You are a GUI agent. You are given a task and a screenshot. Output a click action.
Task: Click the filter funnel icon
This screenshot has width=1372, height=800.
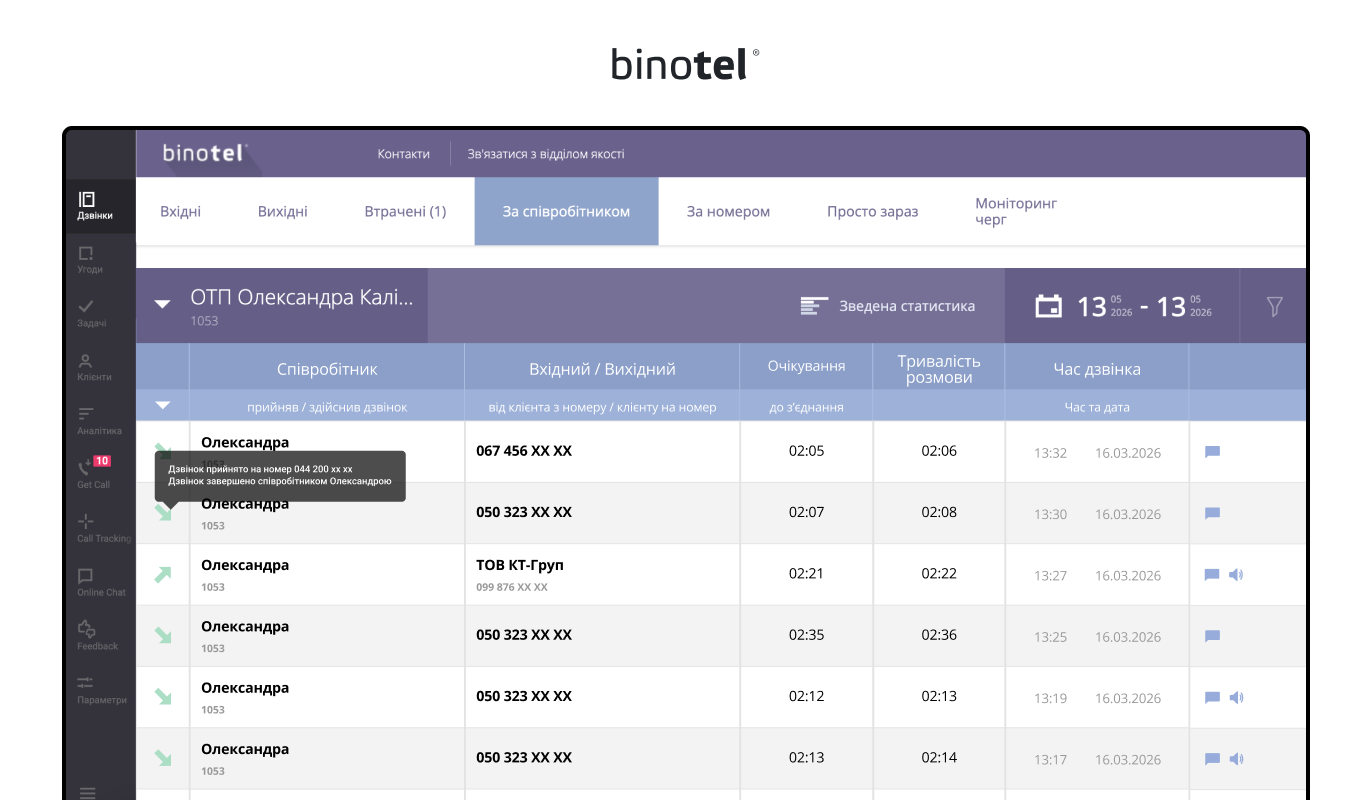coord(1274,306)
